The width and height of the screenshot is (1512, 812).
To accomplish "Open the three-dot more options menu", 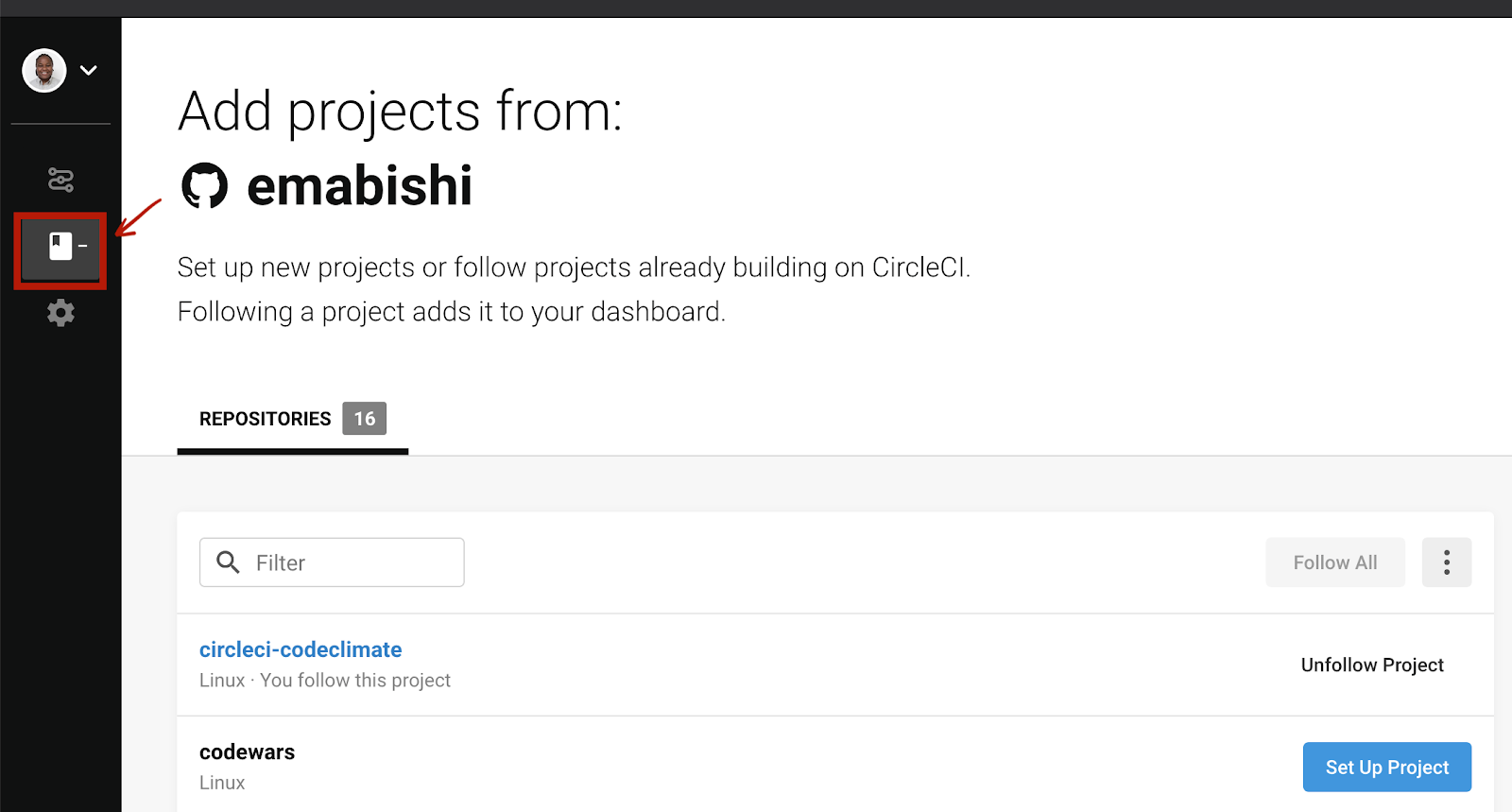I will tap(1446, 562).
